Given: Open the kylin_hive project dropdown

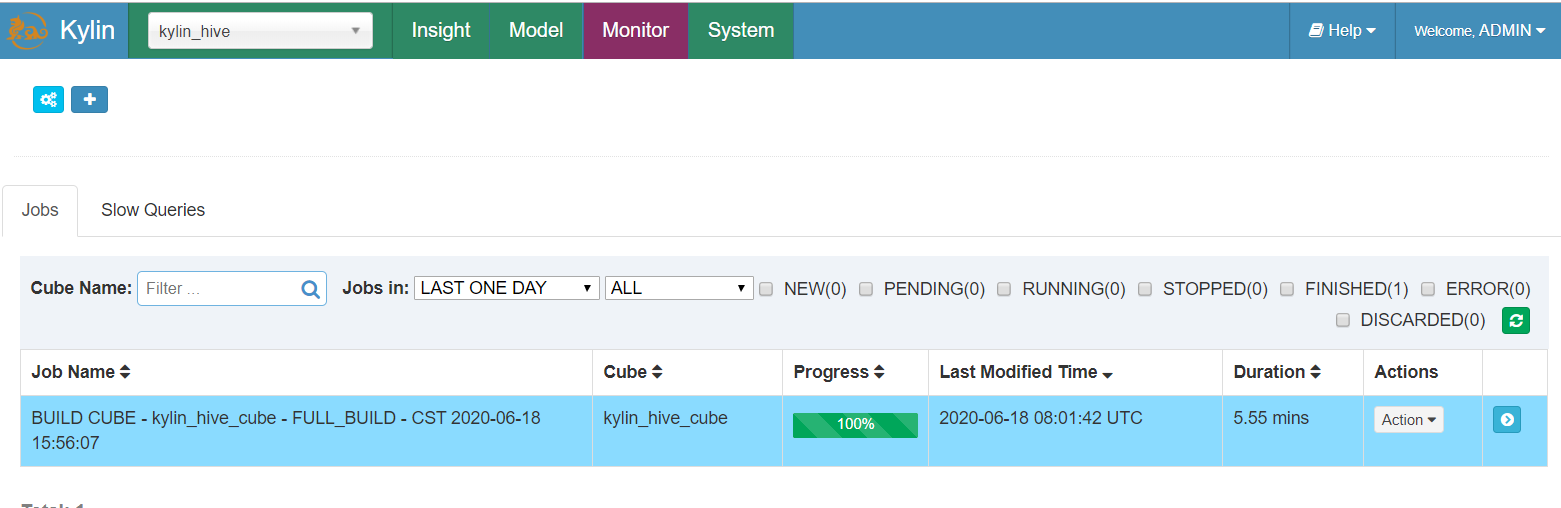Looking at the screenshot, I should [x=260, y=31].
